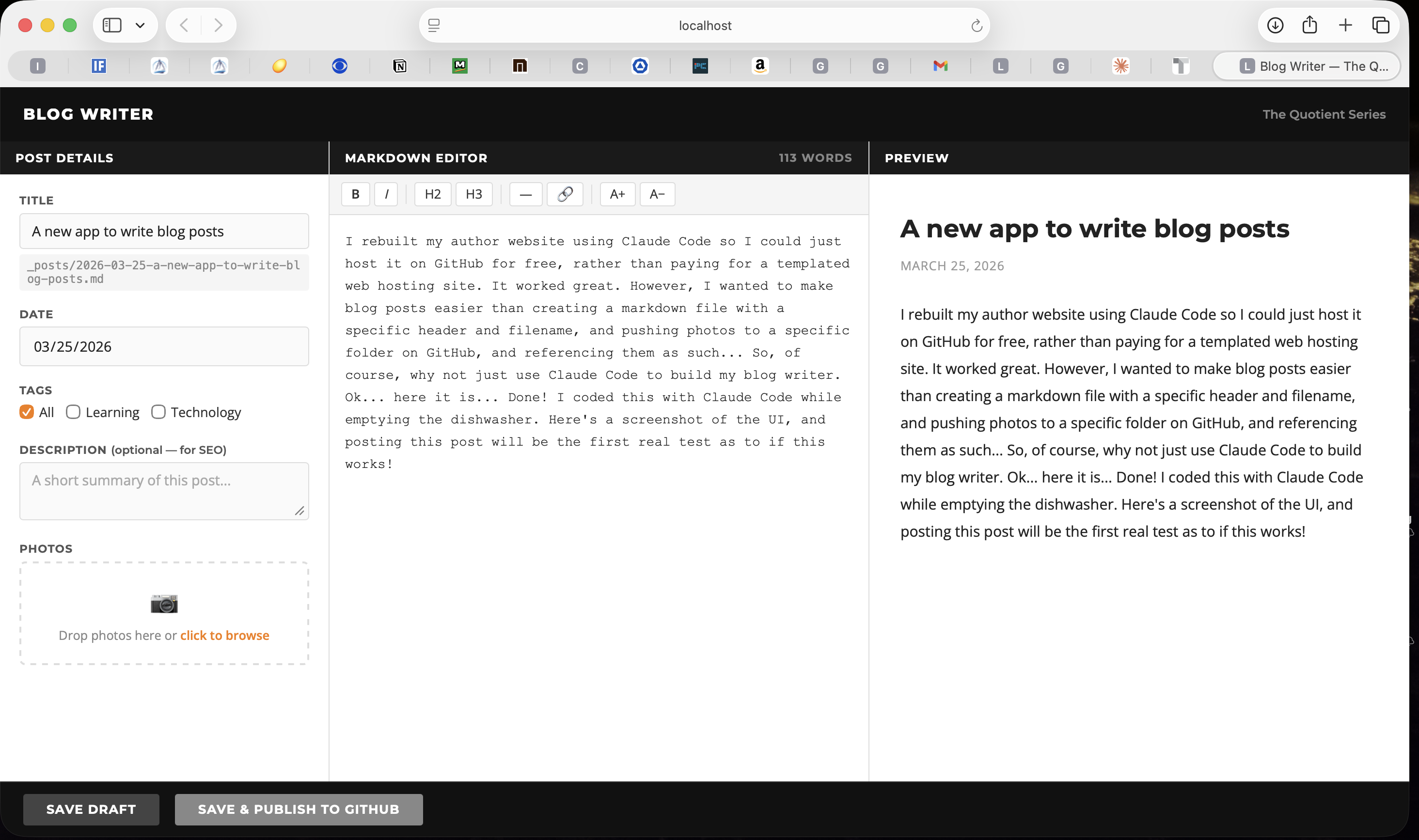
Task: Insert an H3 heading
Action: pos(473,194)
